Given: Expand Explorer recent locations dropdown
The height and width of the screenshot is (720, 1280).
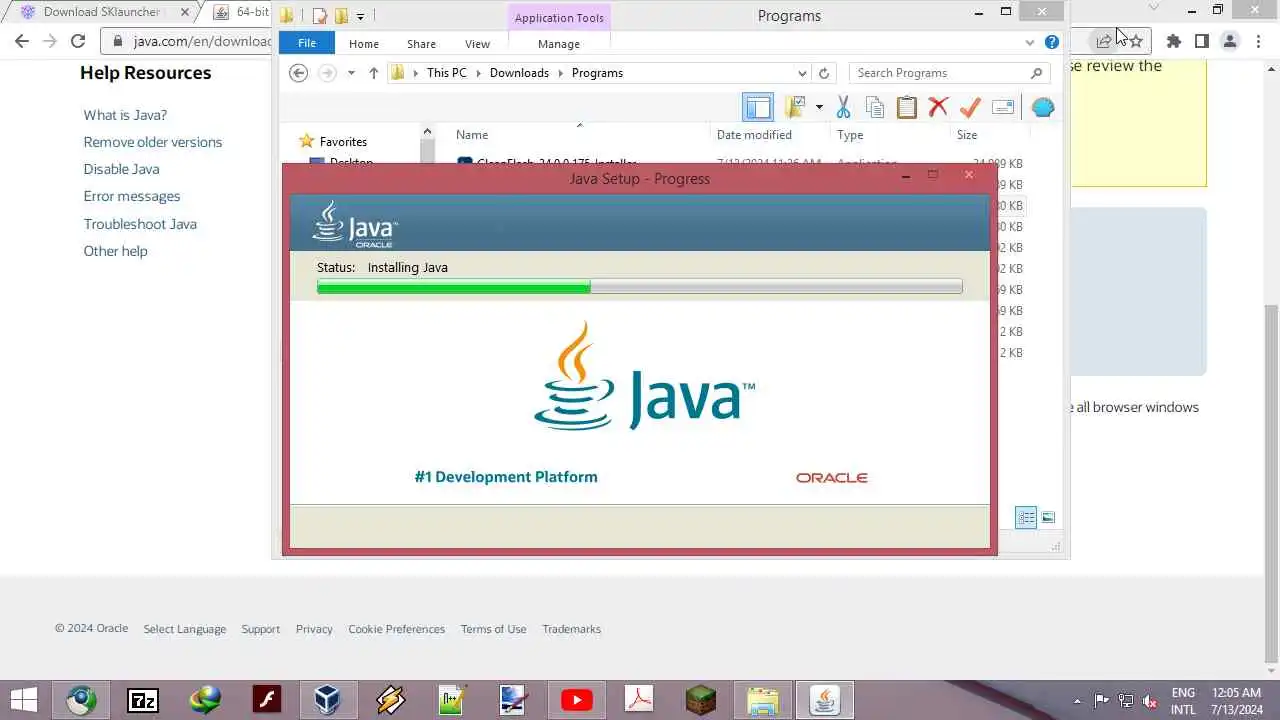Looking at the screenshot, I should [351, 73].
